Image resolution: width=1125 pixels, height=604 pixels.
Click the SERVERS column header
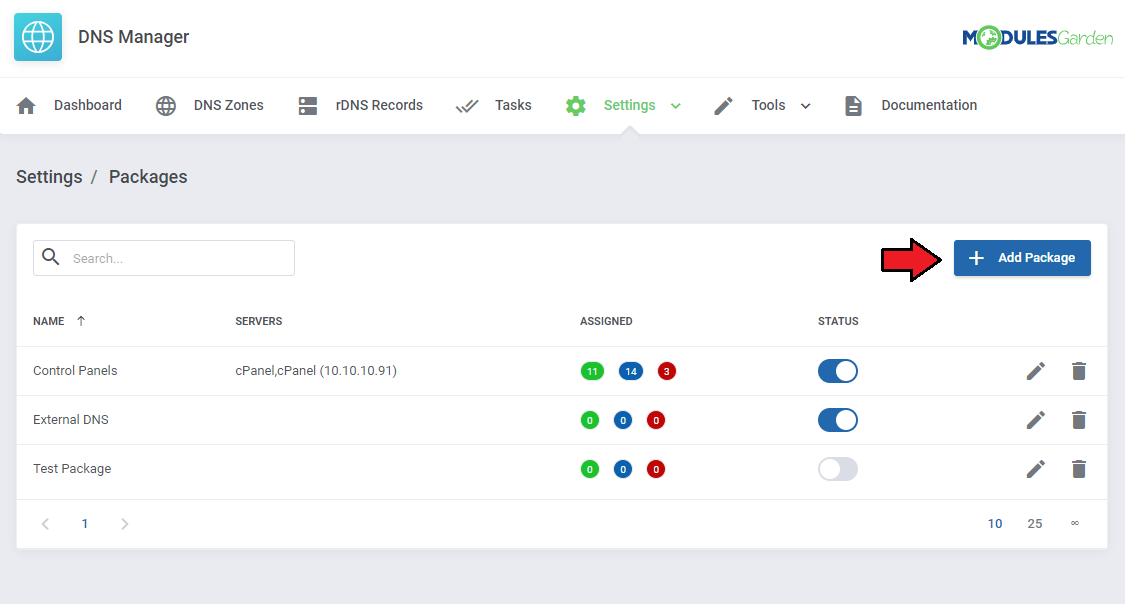click(258, 321)
